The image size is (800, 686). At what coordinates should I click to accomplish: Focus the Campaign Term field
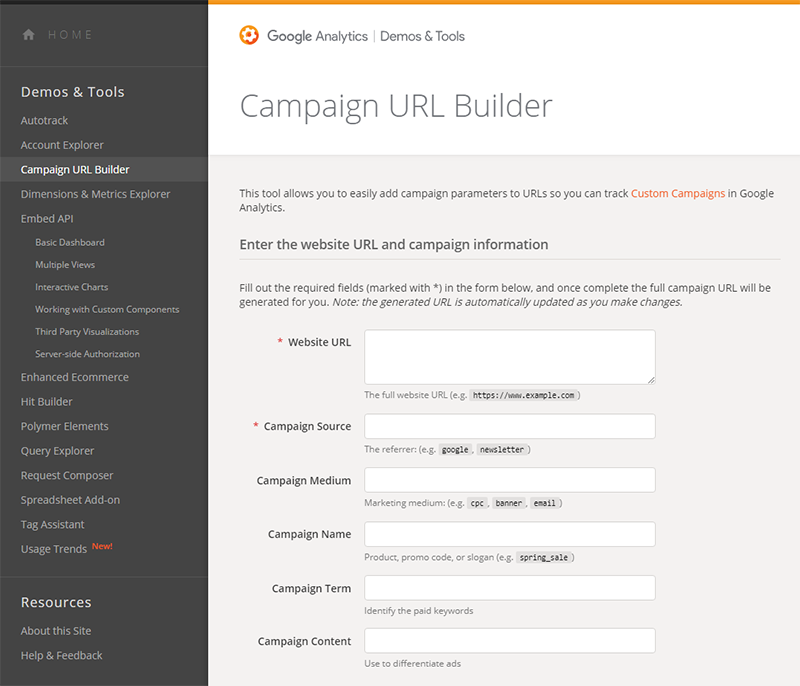pos(510,588)
